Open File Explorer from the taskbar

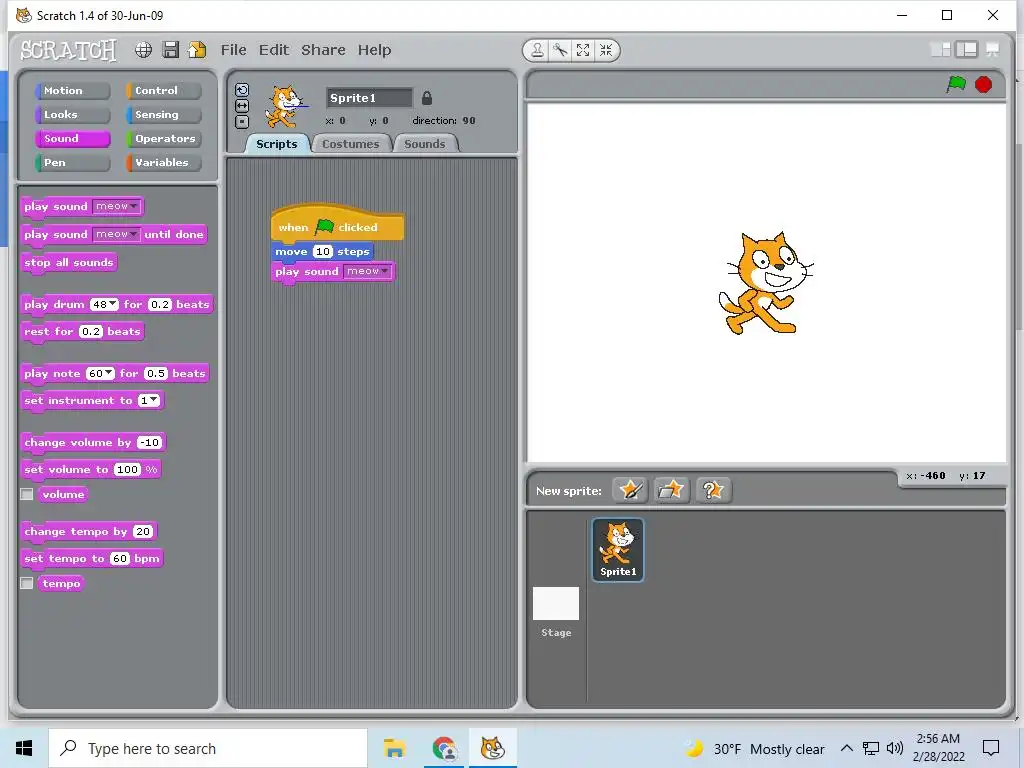(394, 748)
